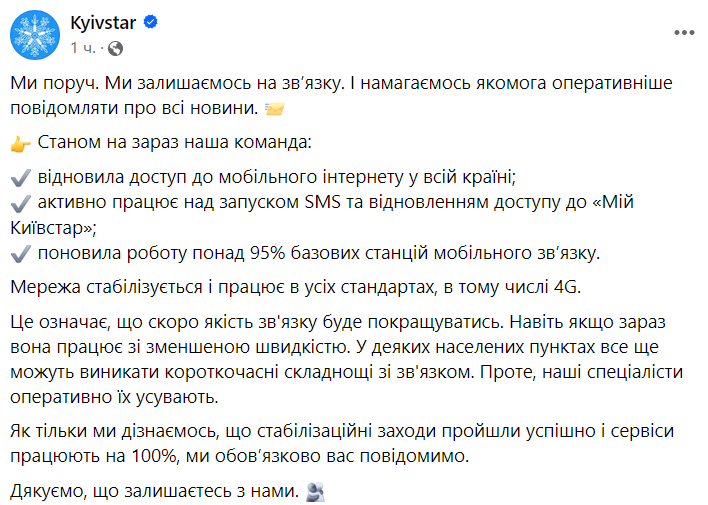The image size is (708, 505).
Task: Click the pointing hand emoji
Action: coord(21,143)
